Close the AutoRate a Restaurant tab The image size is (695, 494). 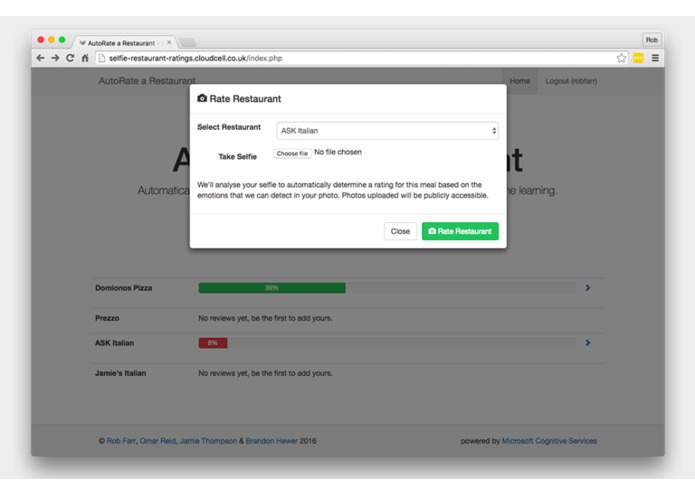pyautogui.click(x=169, y=43)
